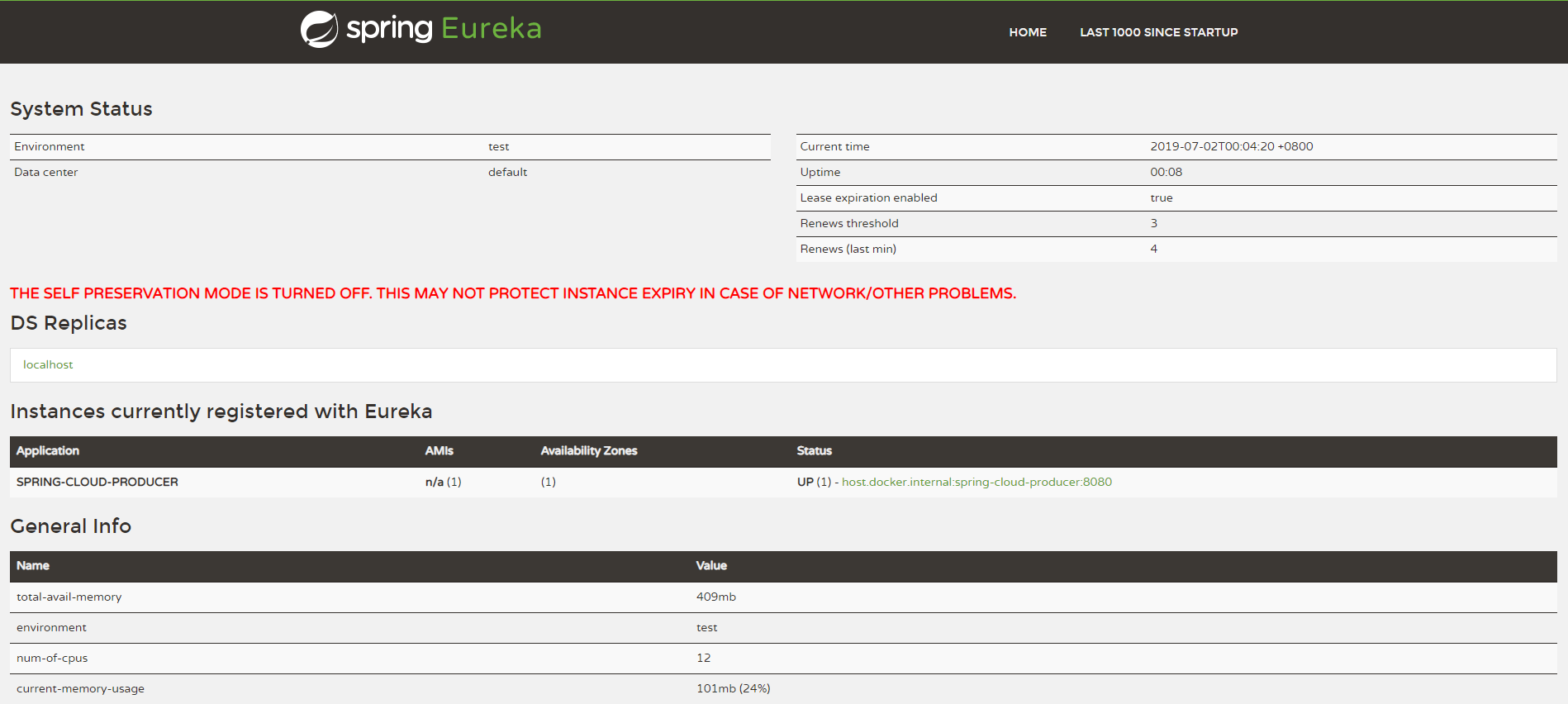1568x704 pixels.
Task: Click the System Status heading
Action: pyautogui.click(x=81, y=109)
